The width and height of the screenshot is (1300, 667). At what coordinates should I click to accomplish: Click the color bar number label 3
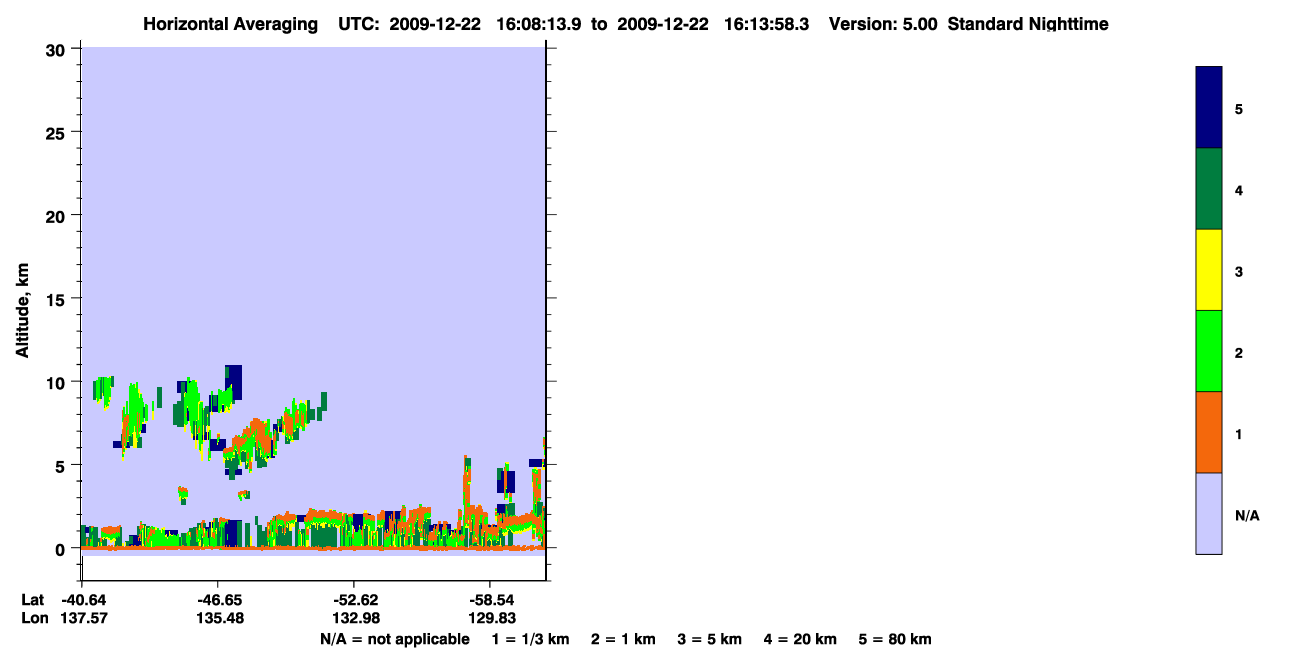pos(1239,271)
